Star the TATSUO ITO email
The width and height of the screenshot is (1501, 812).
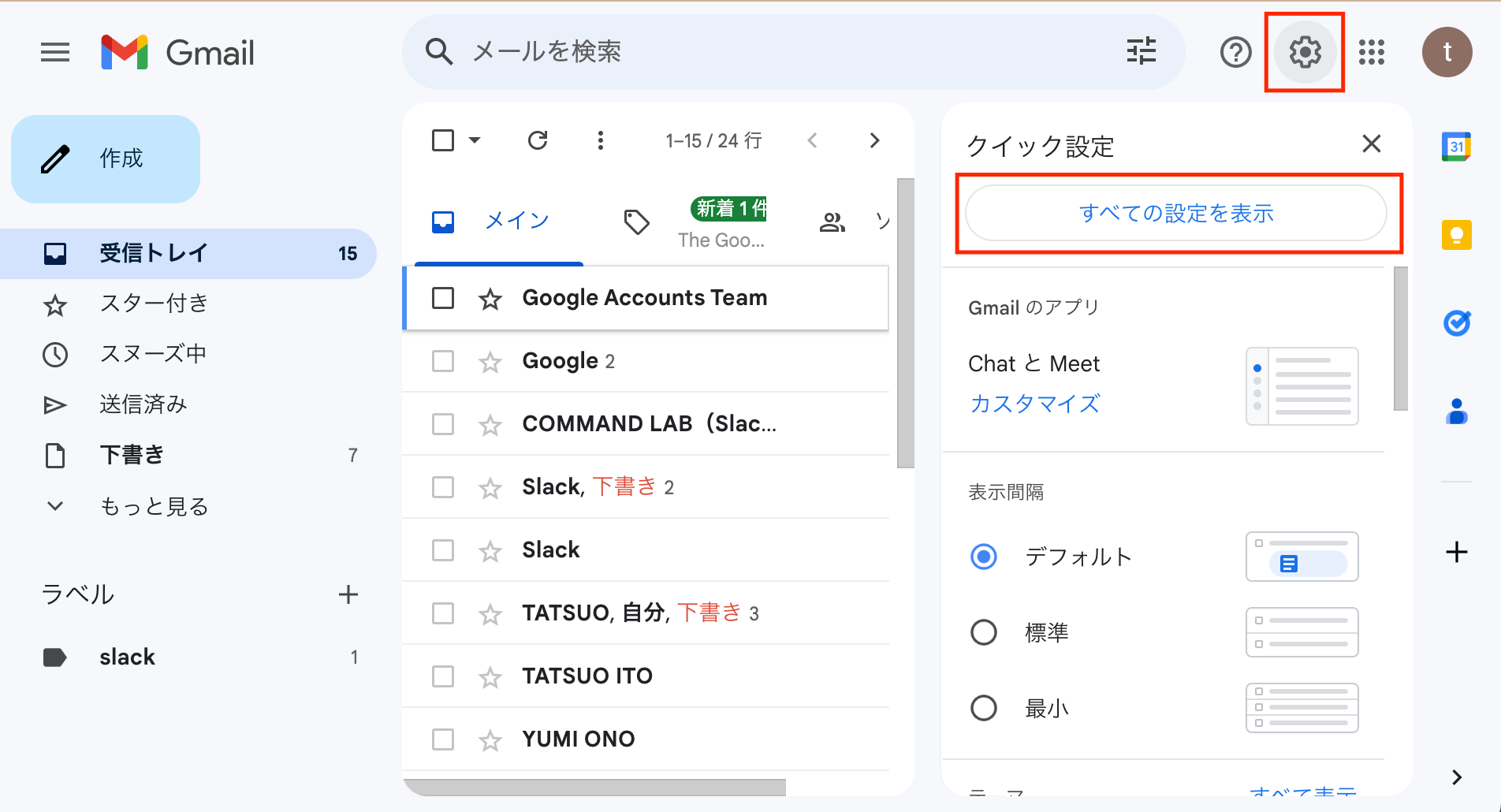tap(490, 677)
